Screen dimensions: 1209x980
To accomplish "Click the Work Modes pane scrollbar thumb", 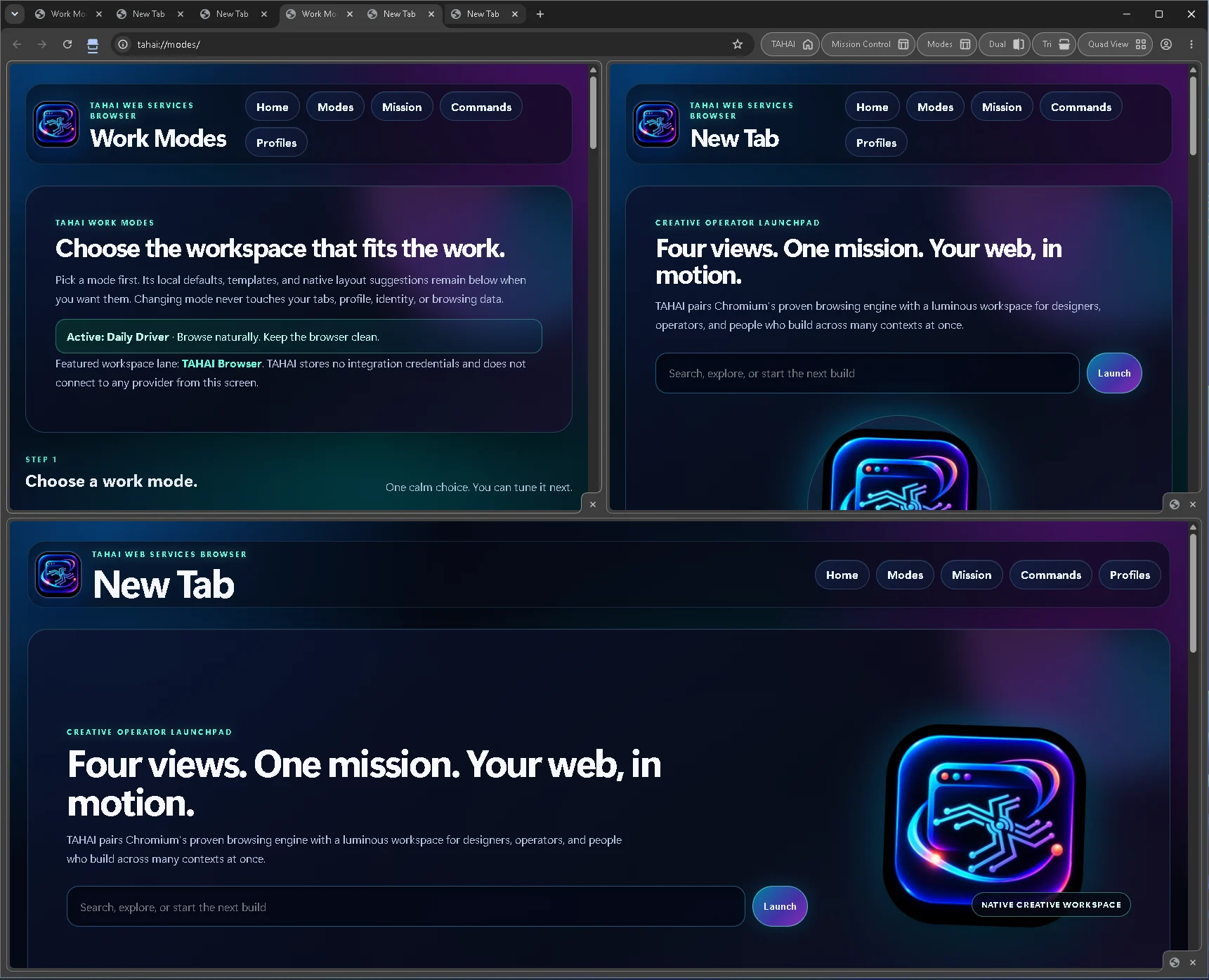I will click(x=593, y=112).
